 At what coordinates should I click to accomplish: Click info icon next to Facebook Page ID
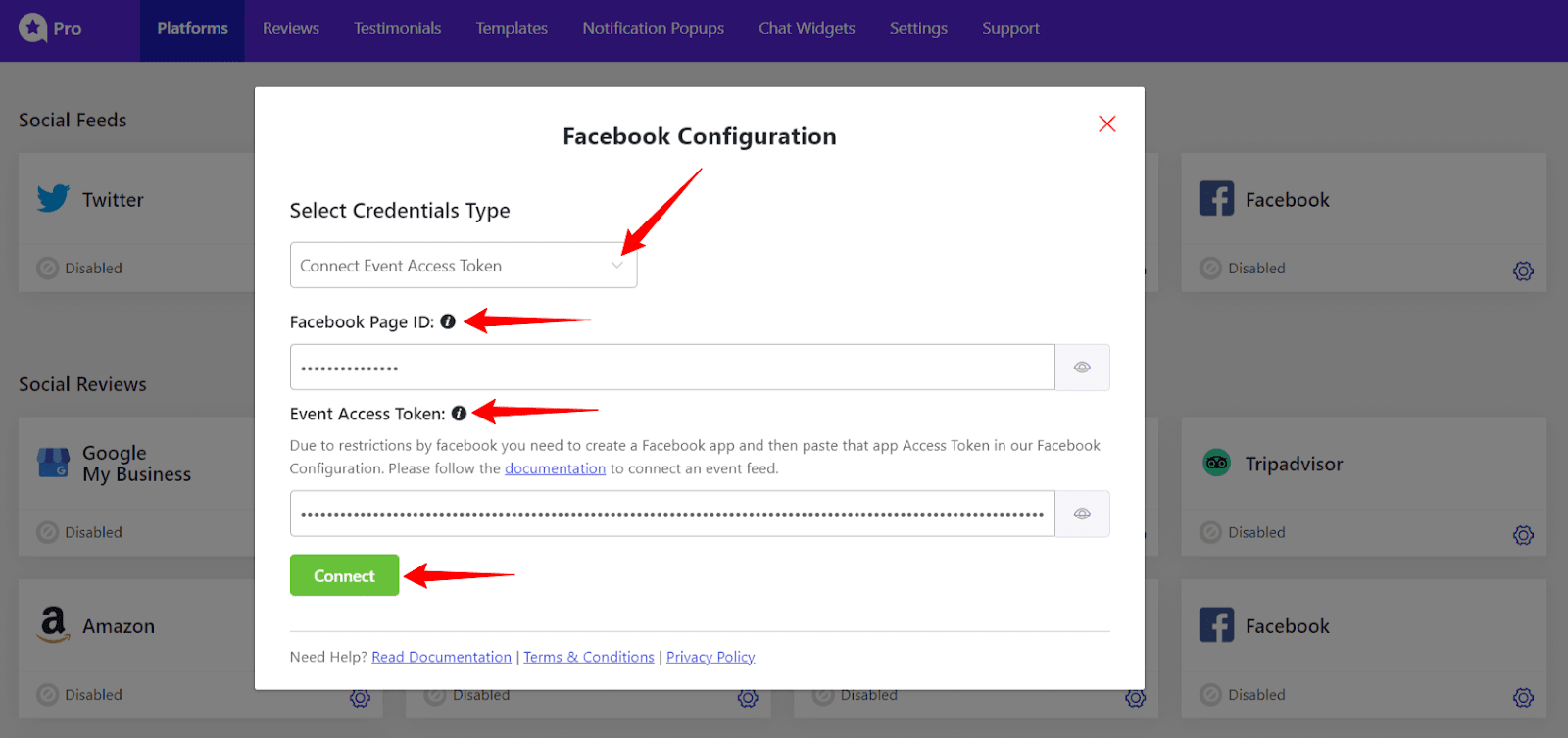click(x=448, y=321)
